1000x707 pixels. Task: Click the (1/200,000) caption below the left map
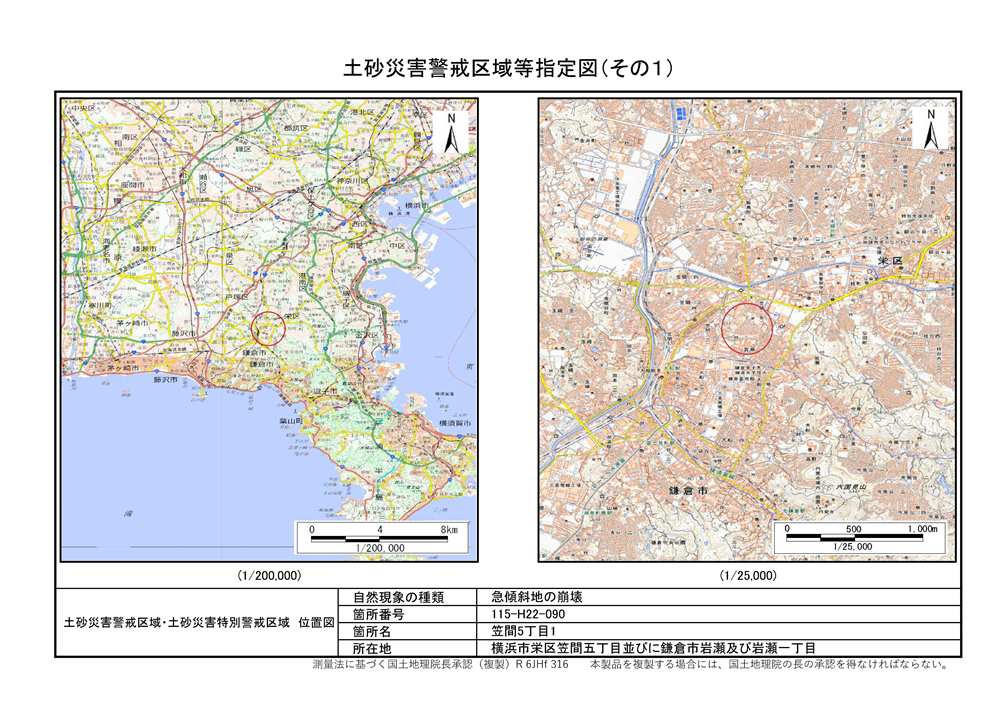(x=269, y=576)
